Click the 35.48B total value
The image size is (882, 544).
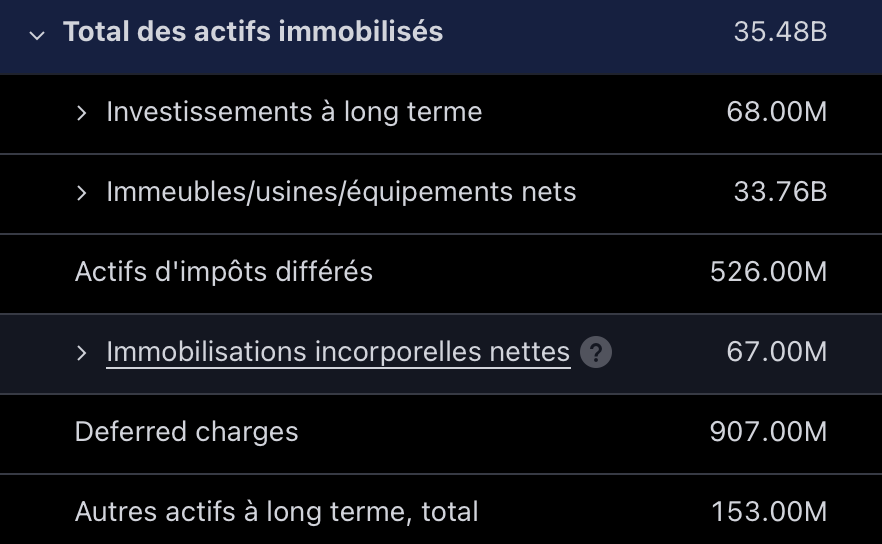pyautogui.click(x=780, y=32)
